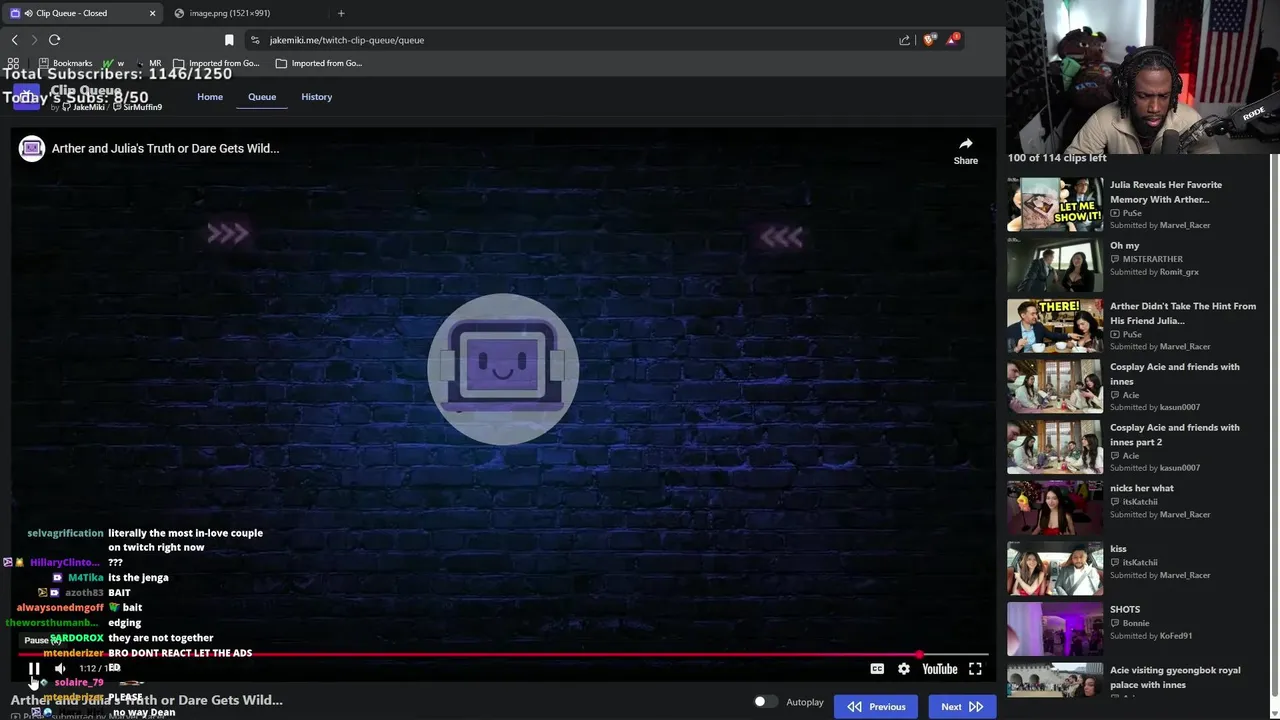Select the kiss clip thumbnail

1054,568
